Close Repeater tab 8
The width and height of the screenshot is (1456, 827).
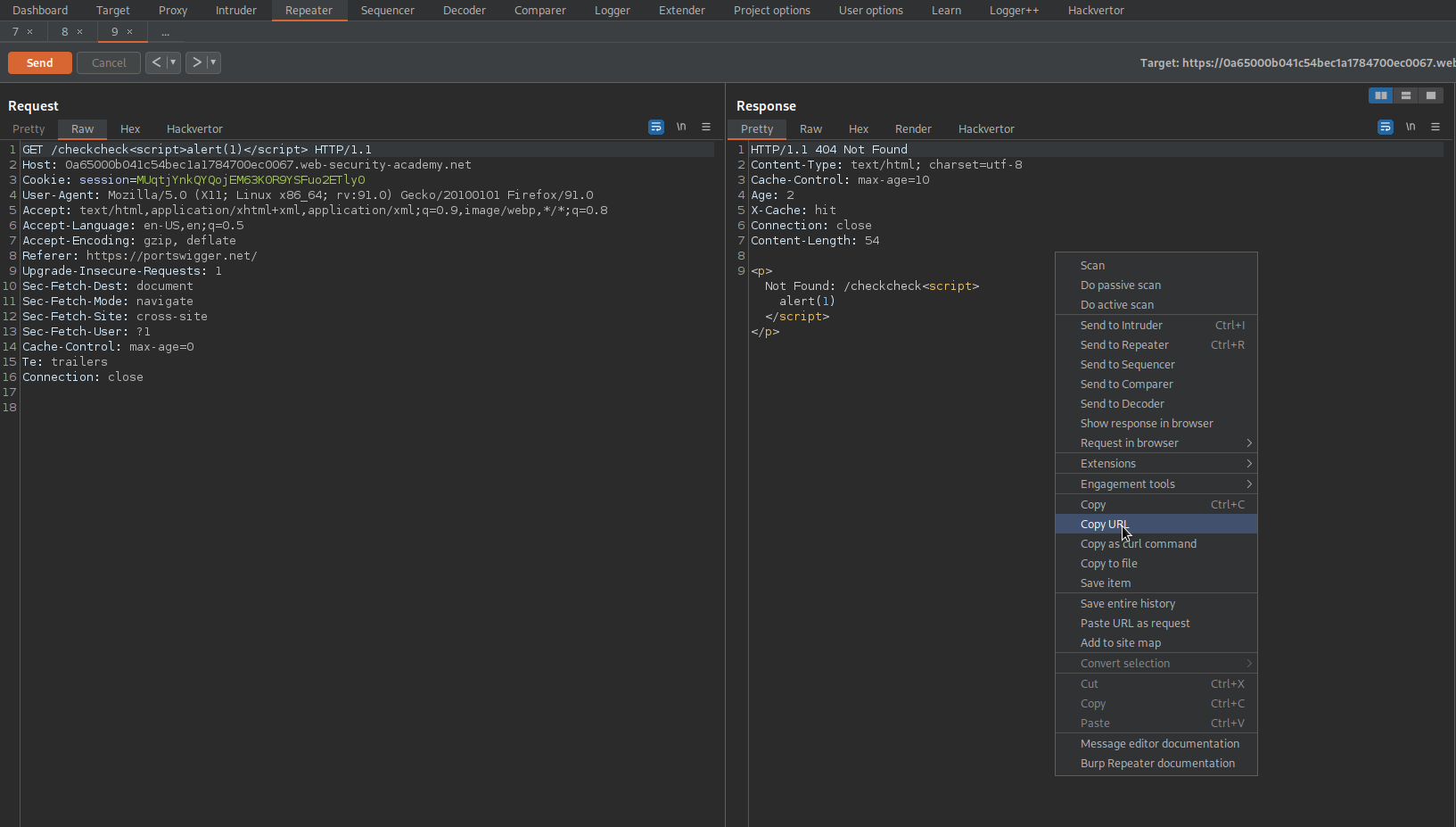79,32
